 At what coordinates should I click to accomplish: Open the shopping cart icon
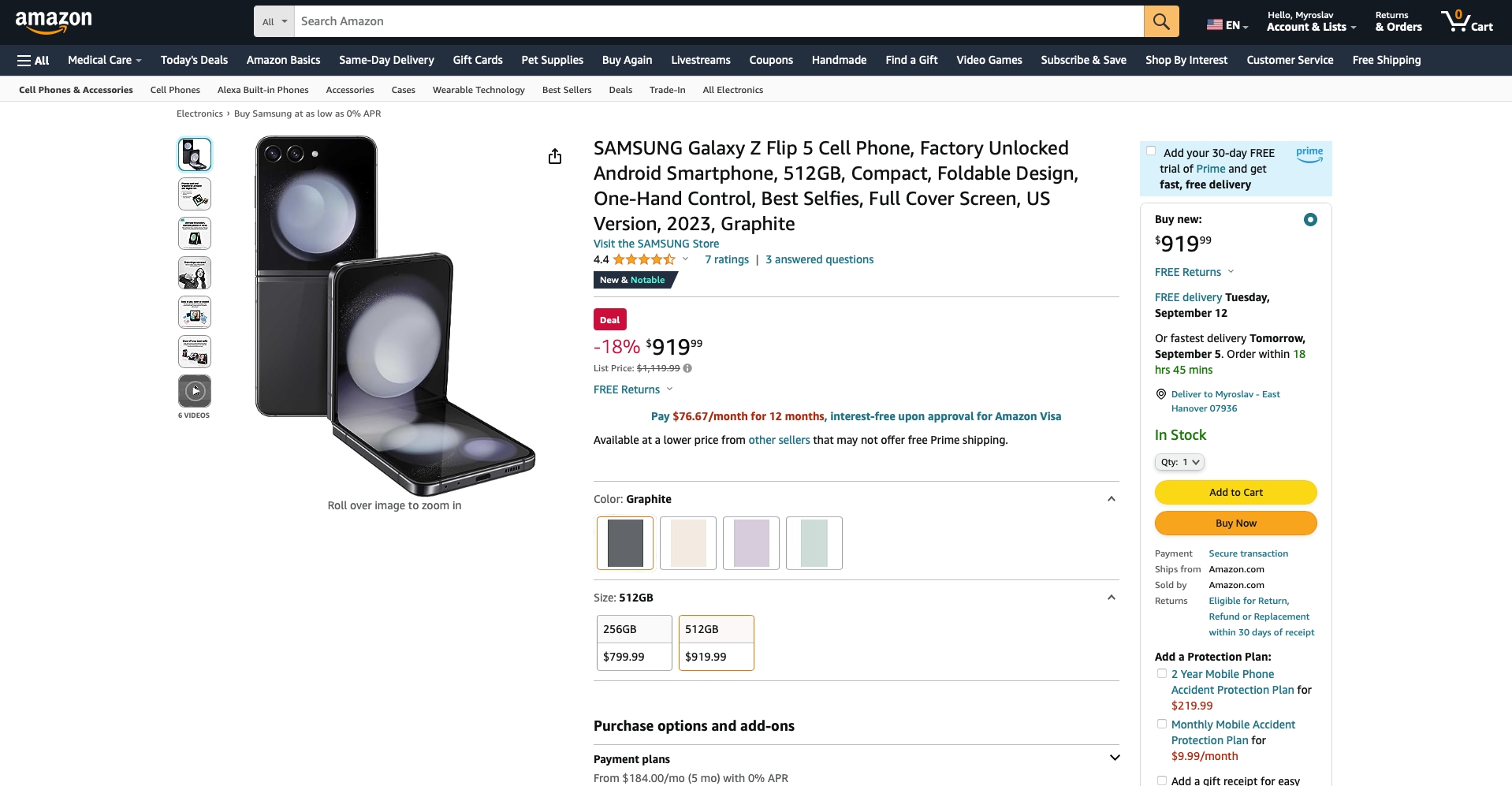point(1466,21)
